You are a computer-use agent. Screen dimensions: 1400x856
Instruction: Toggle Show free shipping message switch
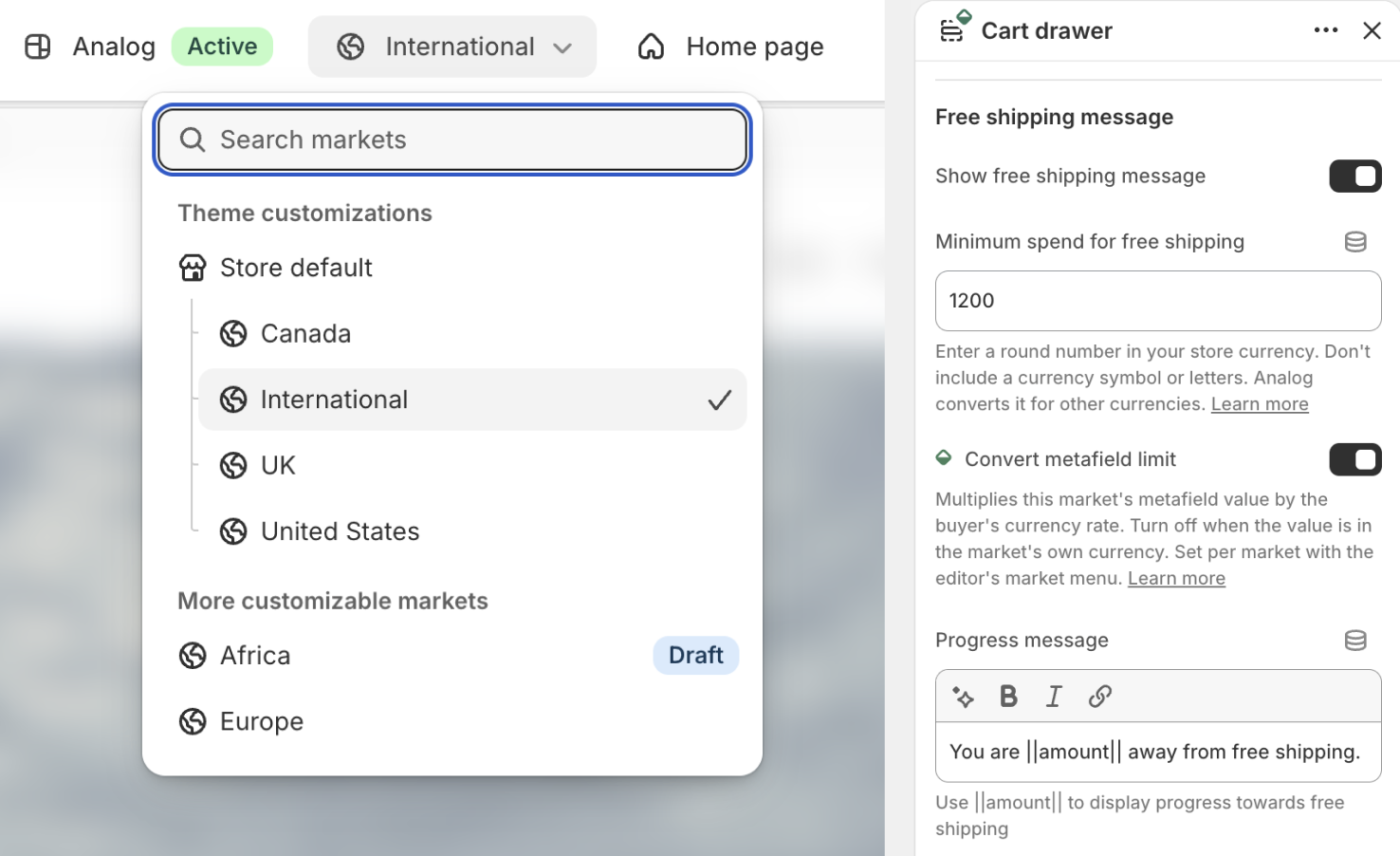tap(1355, 177)
